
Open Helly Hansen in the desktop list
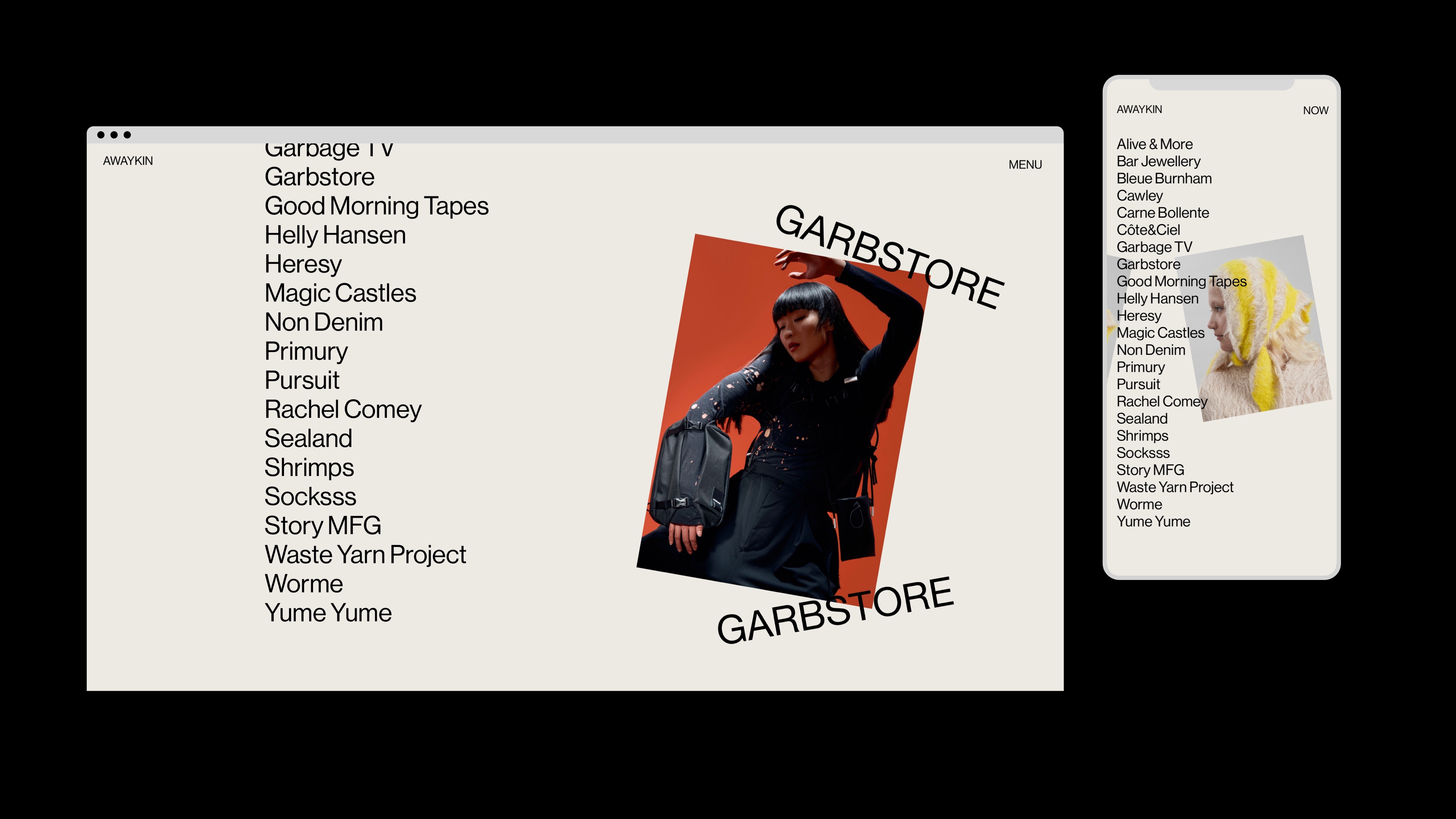[x=335, y=235]
